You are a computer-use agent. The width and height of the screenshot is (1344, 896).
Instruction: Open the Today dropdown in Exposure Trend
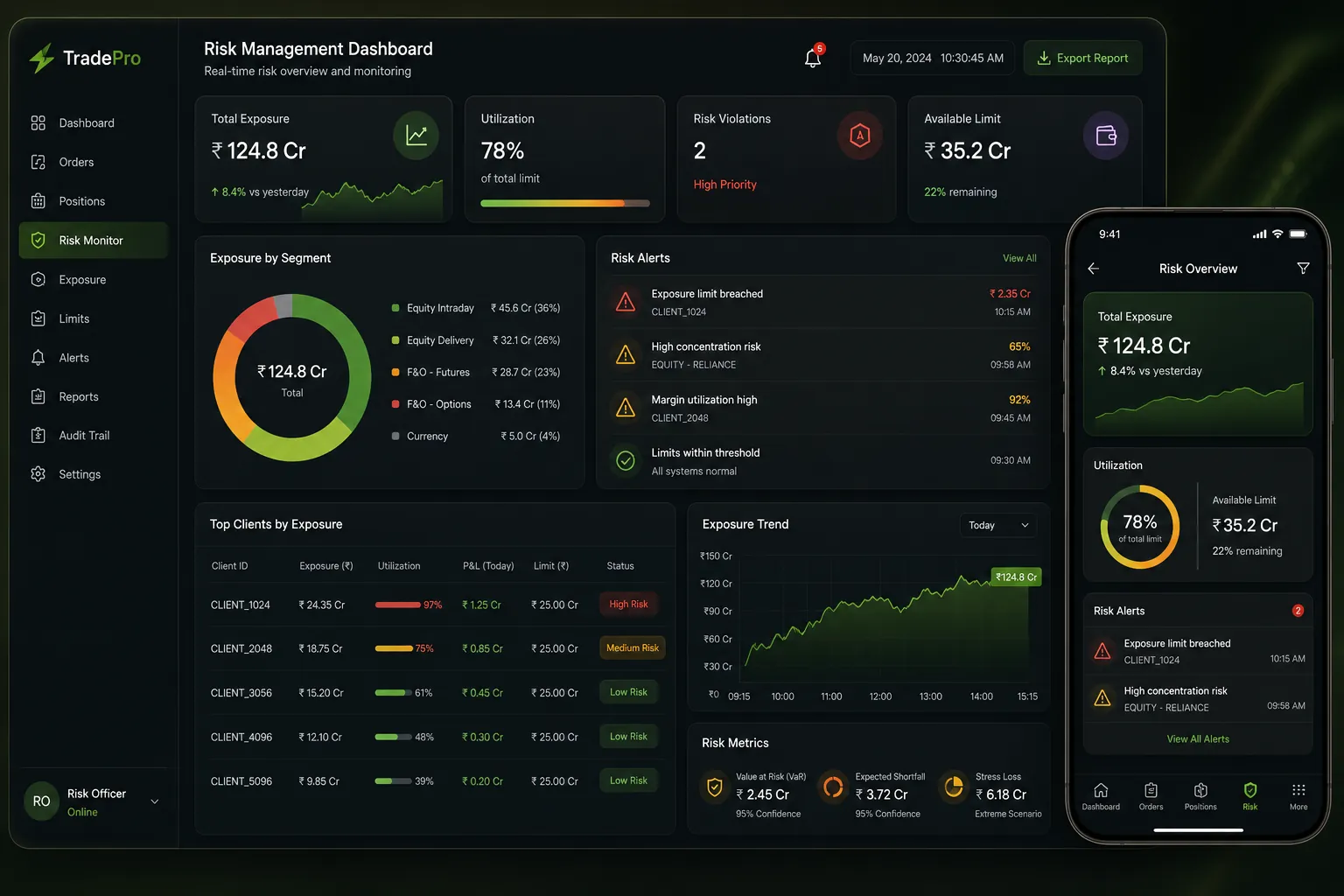click(998, 525)
